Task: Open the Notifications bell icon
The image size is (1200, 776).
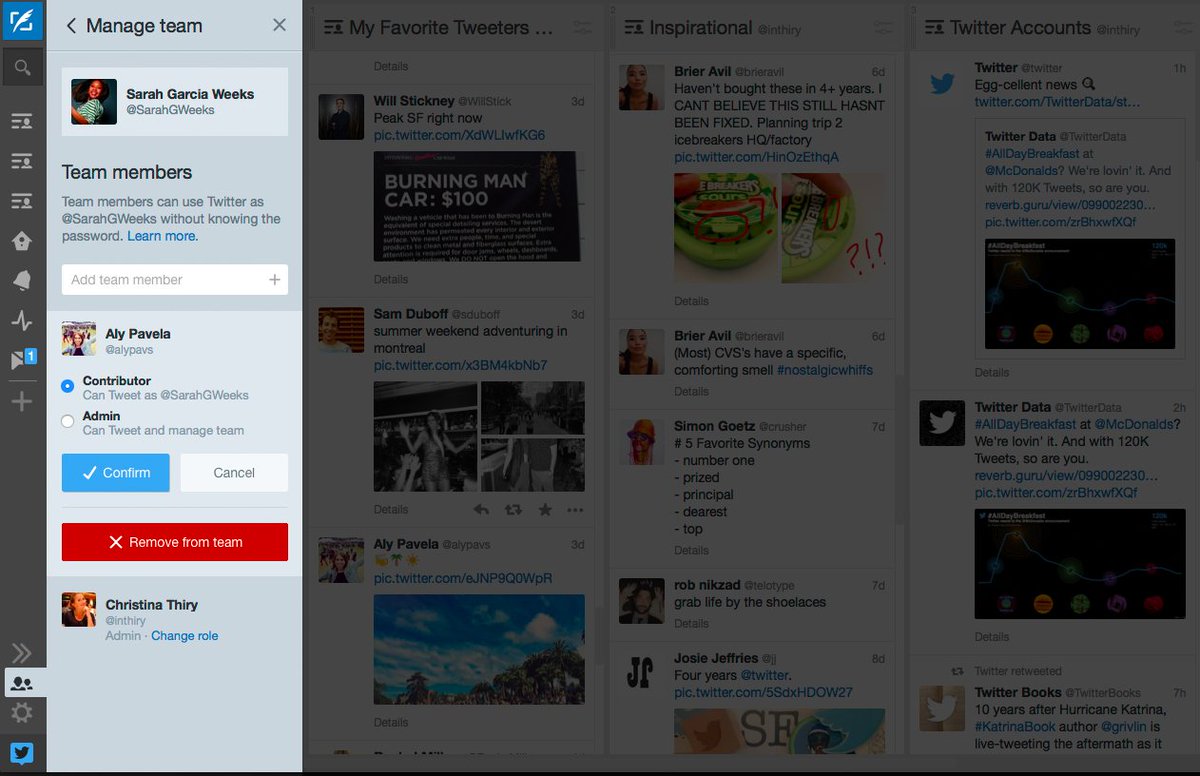Action: click(x=22, y=281)
